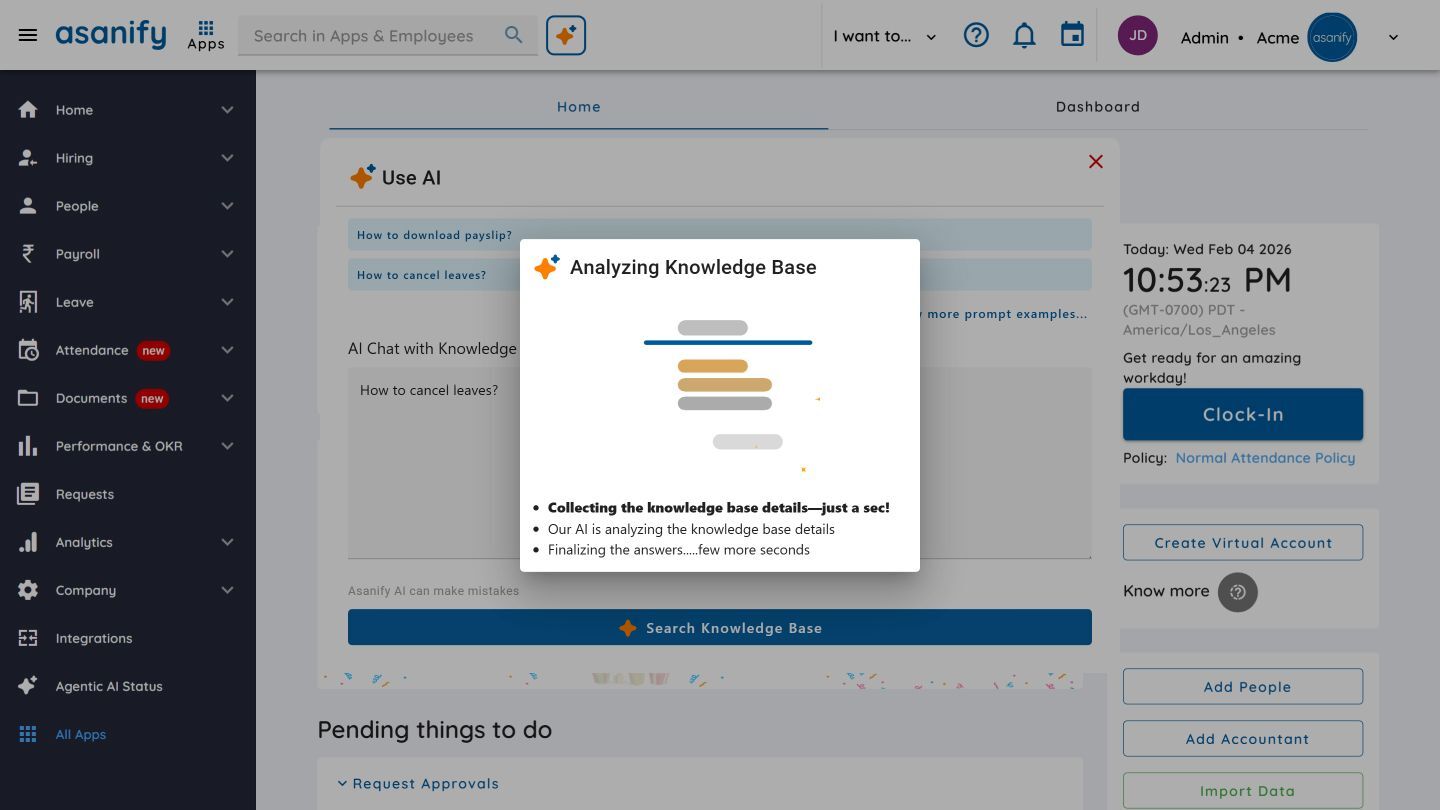Close the Use AI panel
Screen dimensions: 1440x810
1096,162
